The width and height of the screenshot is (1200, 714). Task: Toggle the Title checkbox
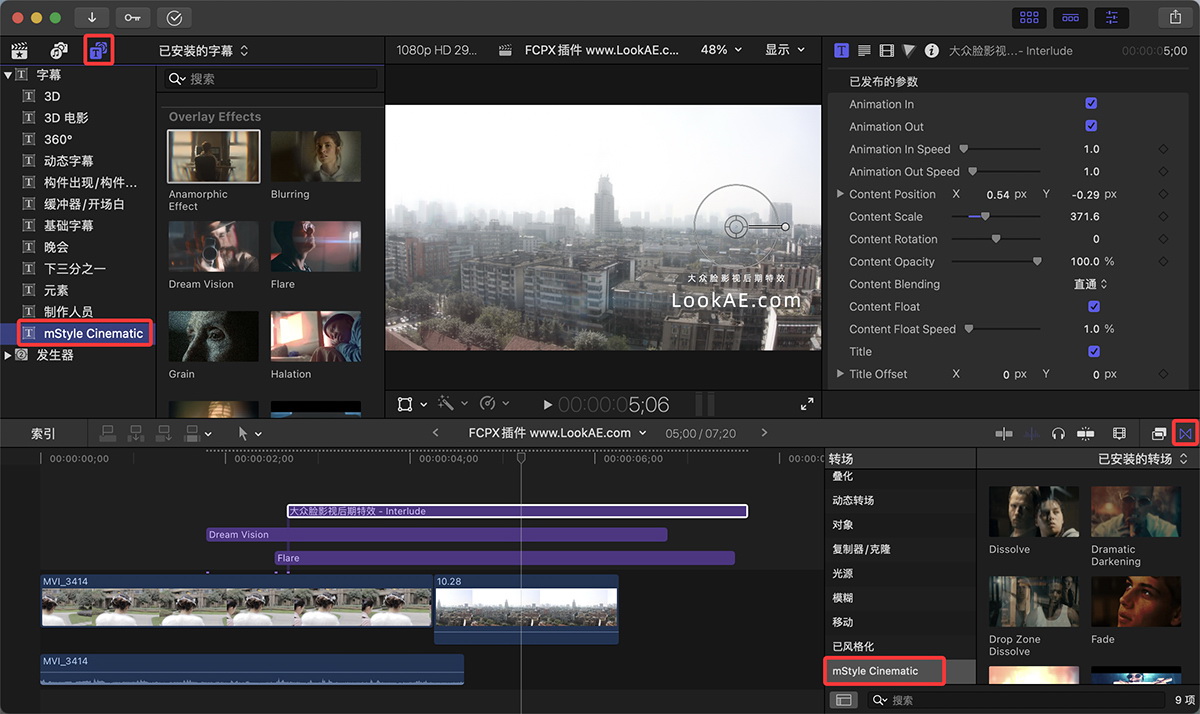tap(1093, 352)
